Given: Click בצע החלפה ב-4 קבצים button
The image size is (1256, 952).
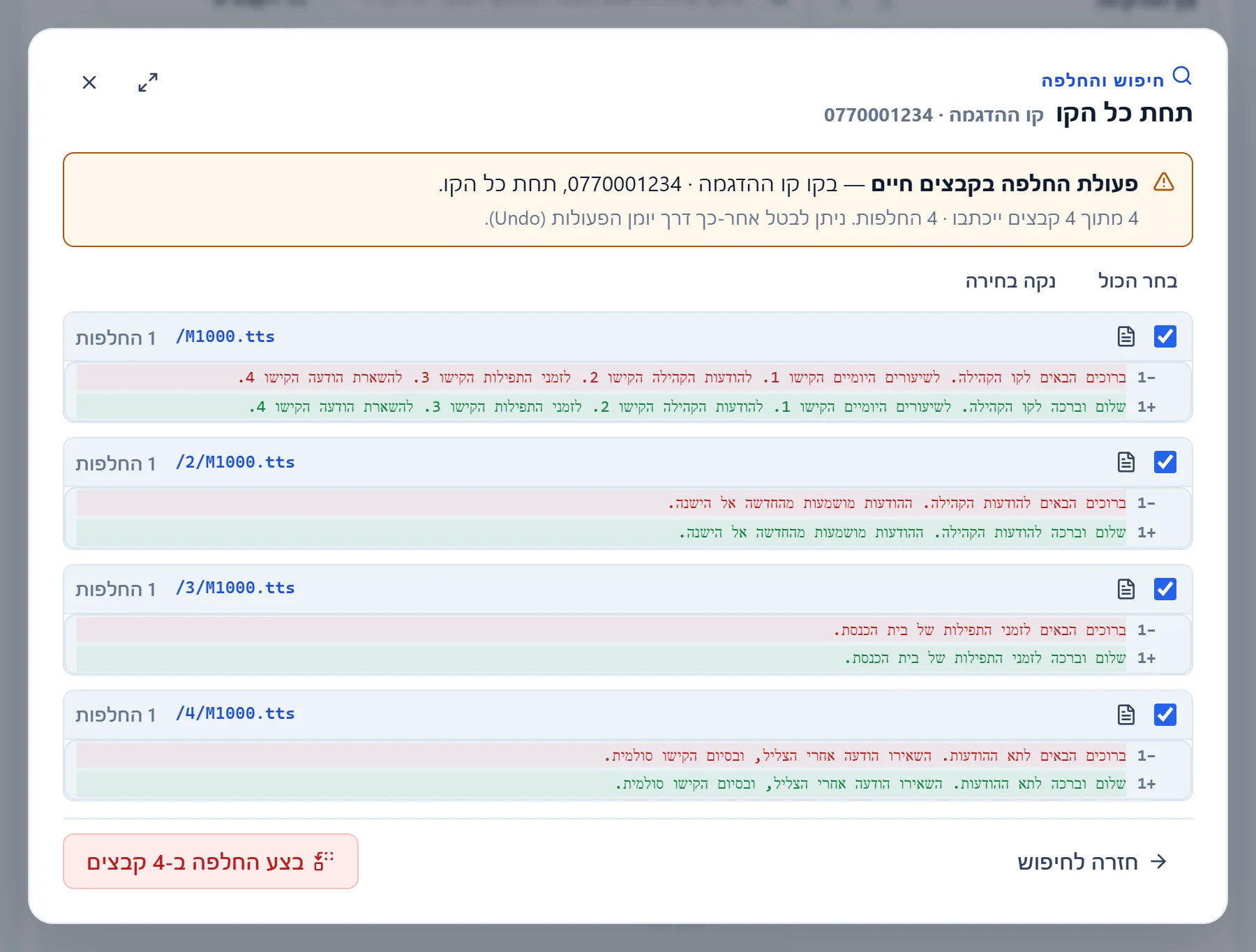Looking at the screenshot, I should click(211, 861).
